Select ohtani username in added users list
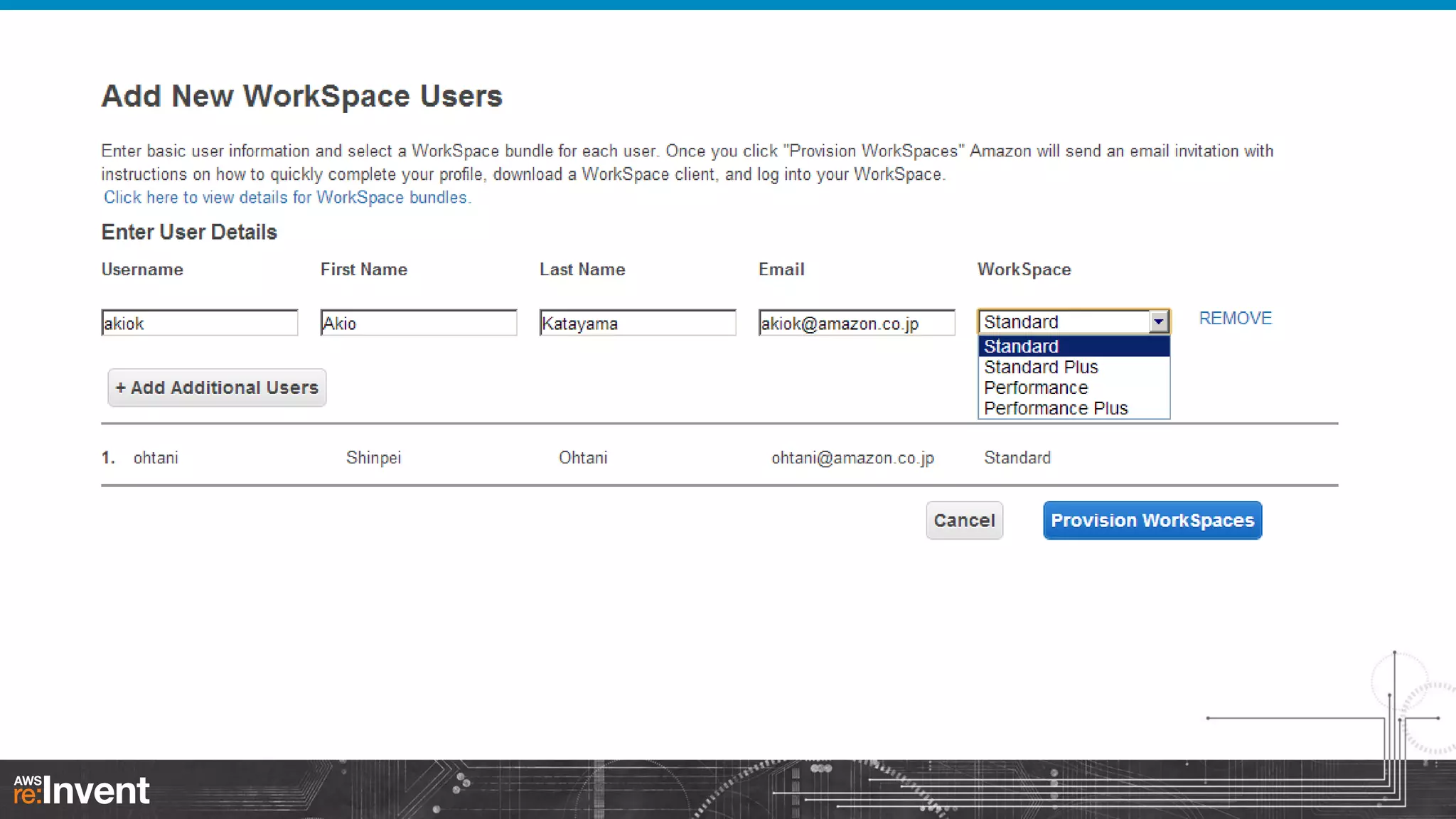 pyautogui.click(x=156, y=458)
